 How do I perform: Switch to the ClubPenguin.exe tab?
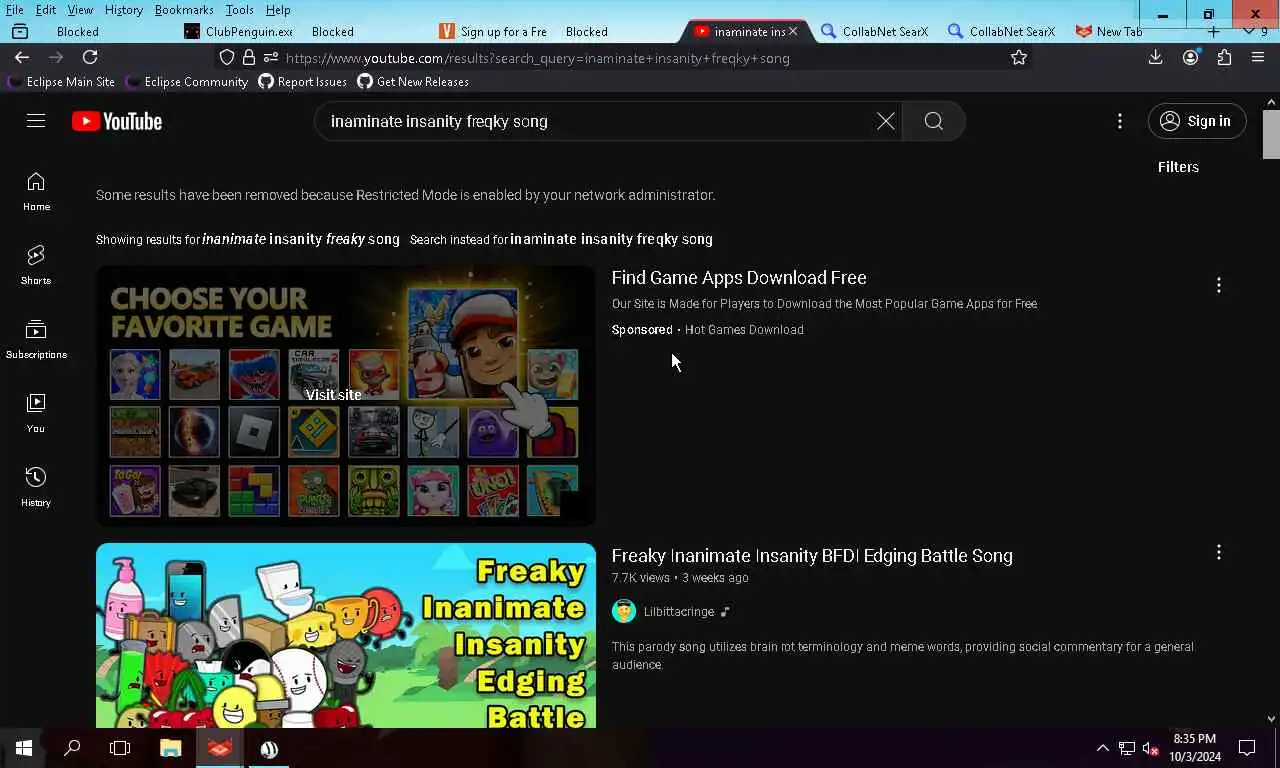[x=240, y=31]
